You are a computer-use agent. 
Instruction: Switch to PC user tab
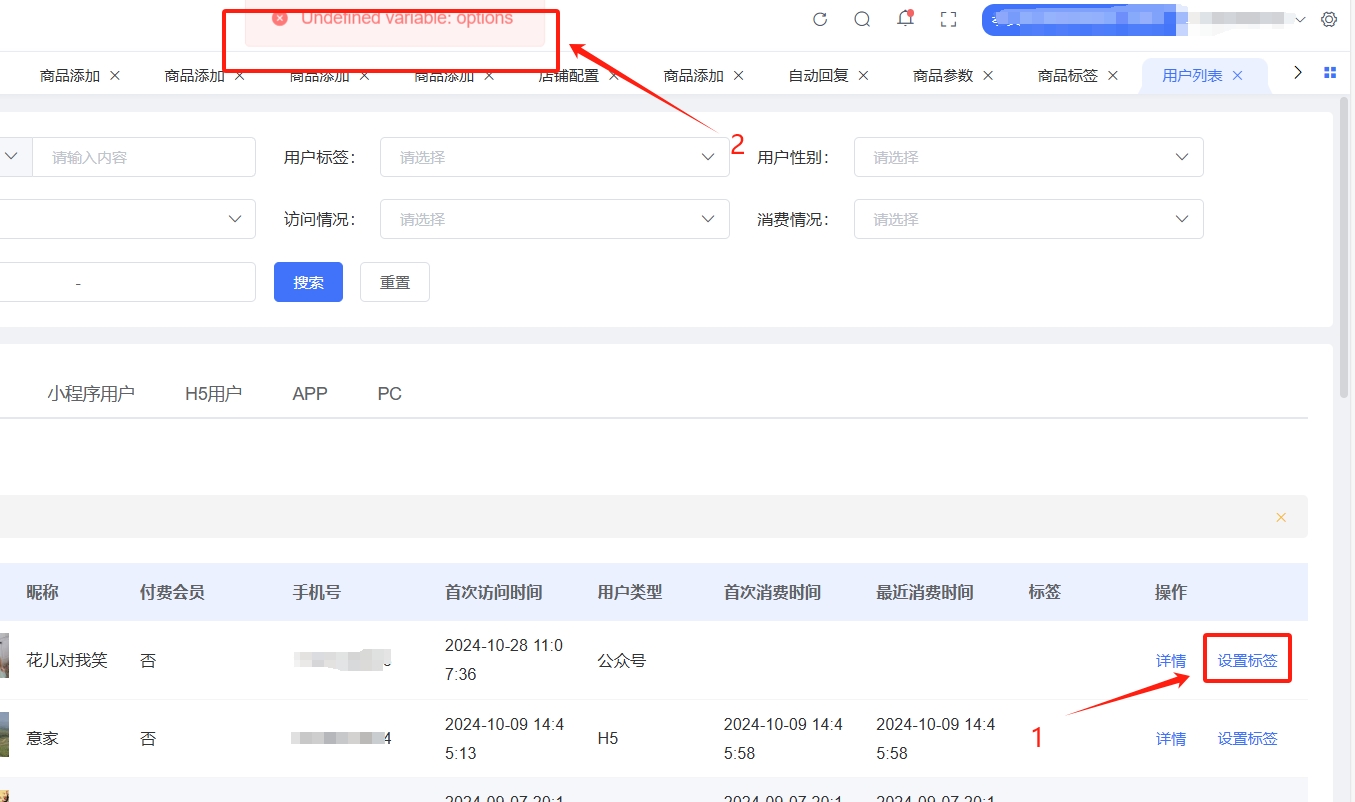coord(390,394)
